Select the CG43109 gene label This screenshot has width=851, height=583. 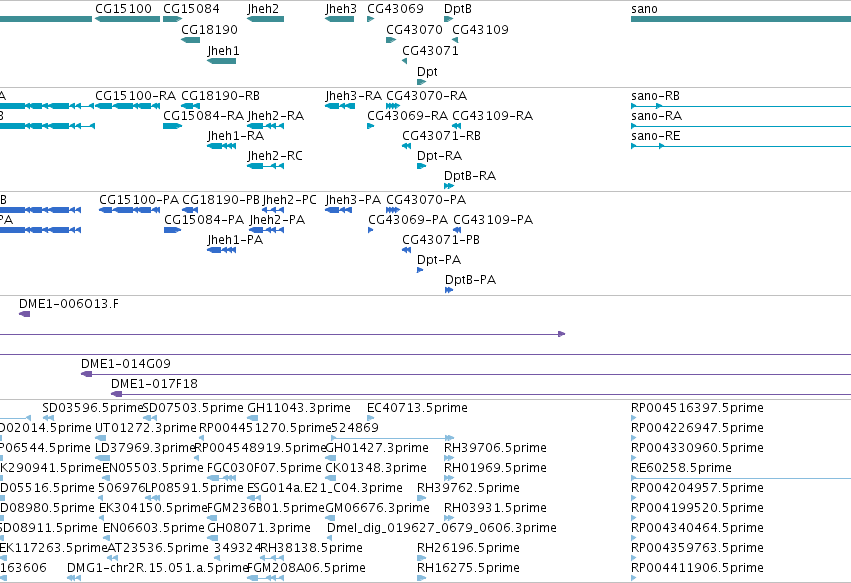480,29
